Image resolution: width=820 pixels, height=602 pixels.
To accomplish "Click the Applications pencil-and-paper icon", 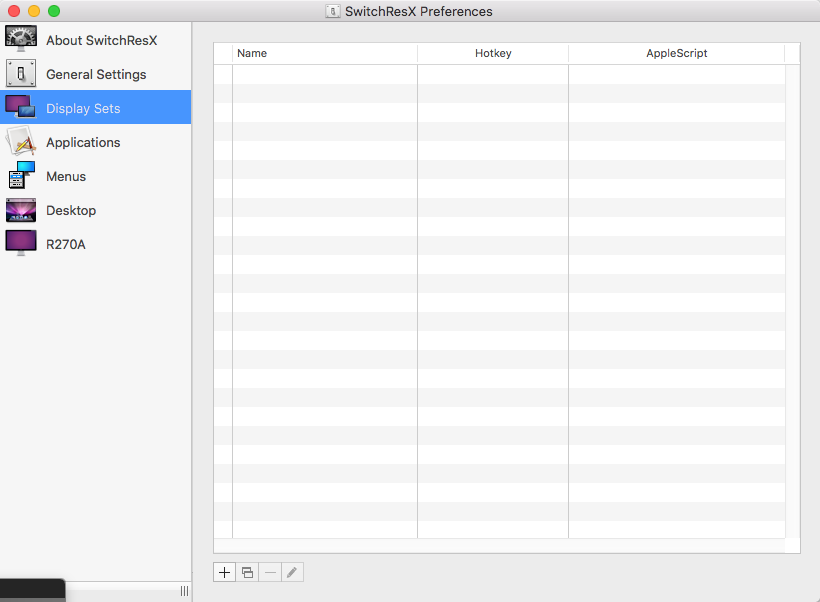I will click(x=21, y=141).
